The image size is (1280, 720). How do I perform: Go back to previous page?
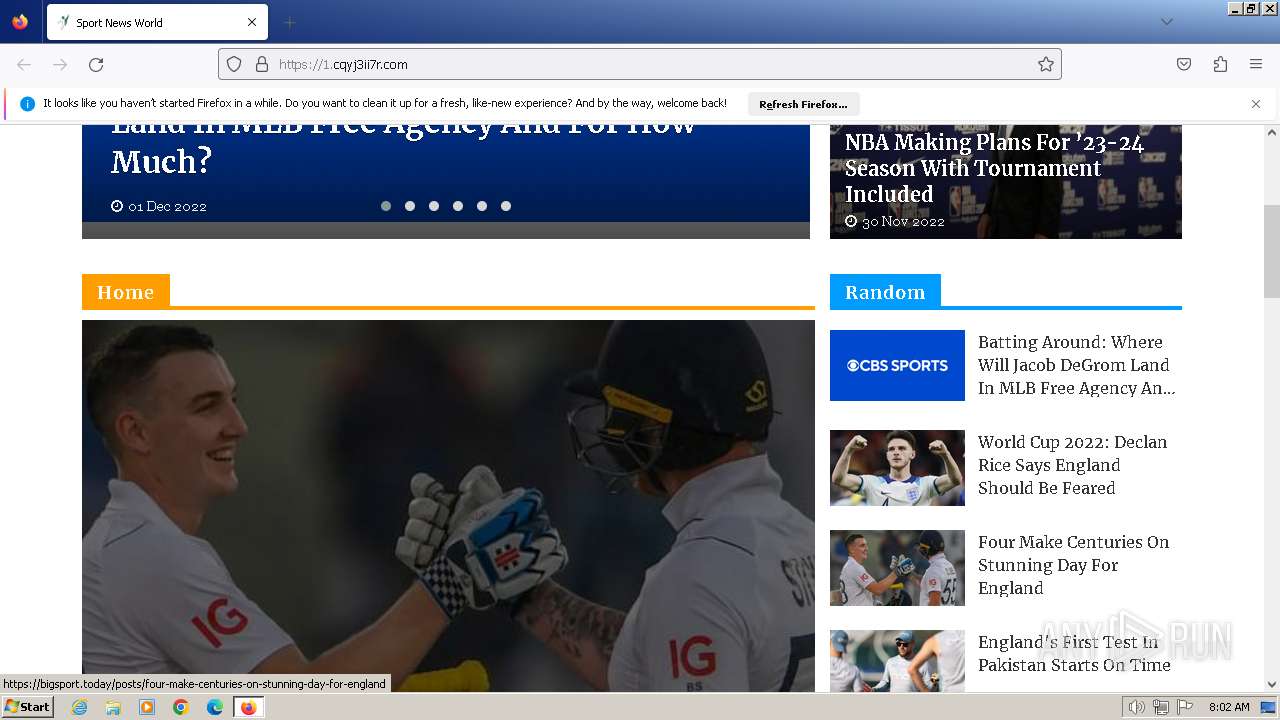coord(24,64)
